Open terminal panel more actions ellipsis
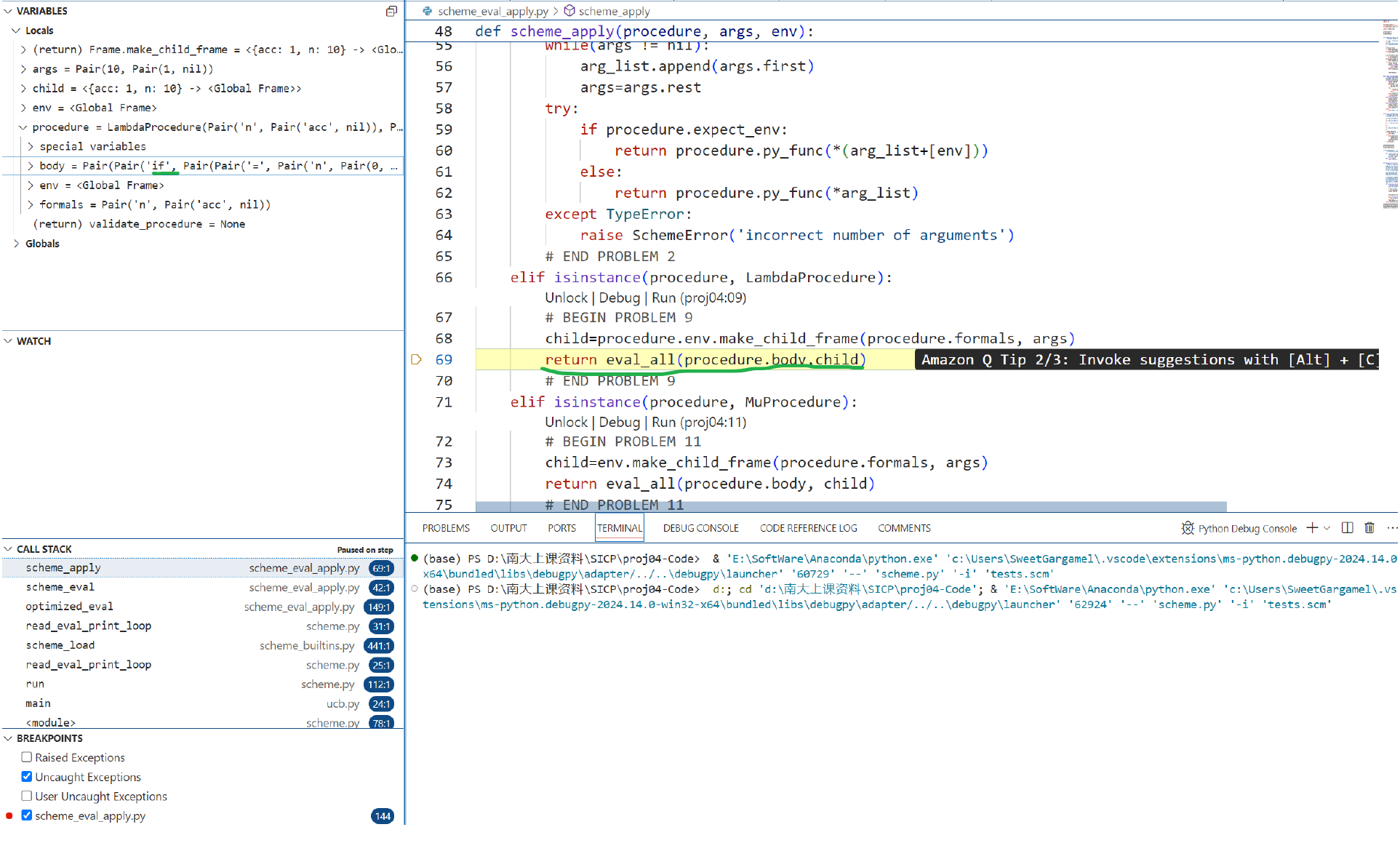 pos(1391,528)
